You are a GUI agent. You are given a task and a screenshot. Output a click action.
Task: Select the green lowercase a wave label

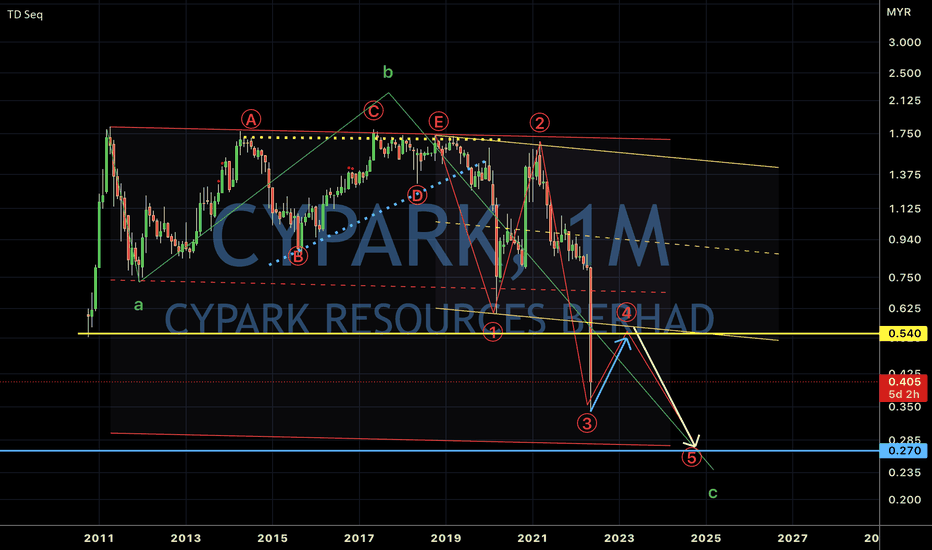point(138,306)
